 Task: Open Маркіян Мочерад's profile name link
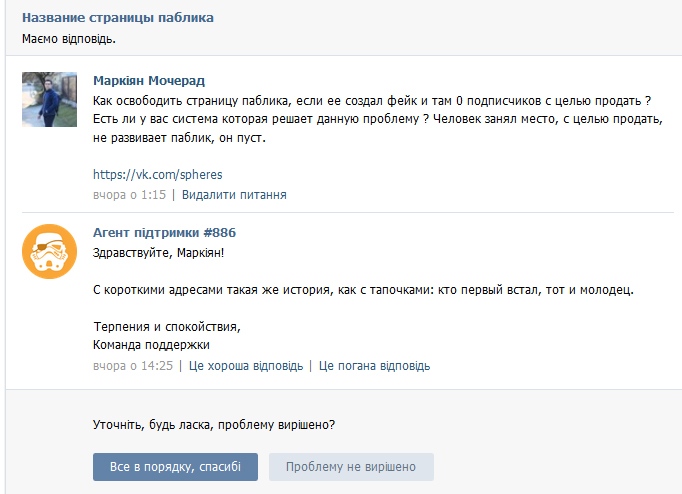[x=148, y=81]
